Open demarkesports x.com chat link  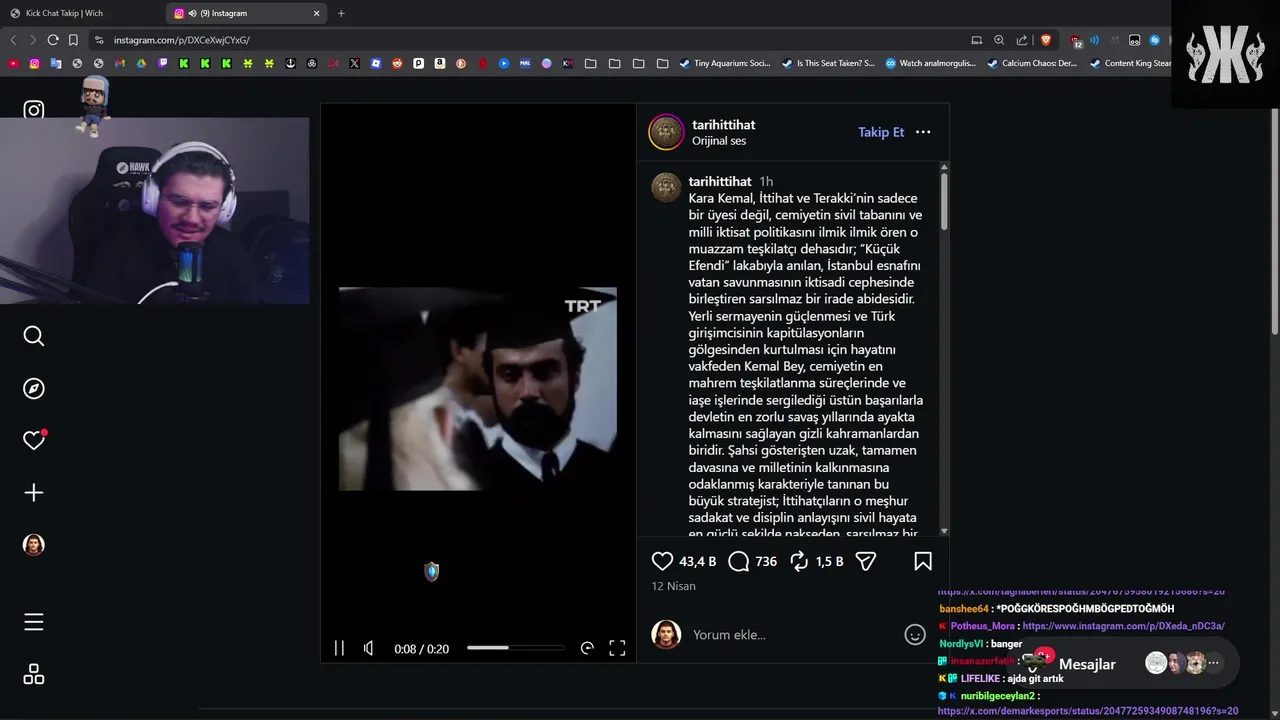(1088, 711)
